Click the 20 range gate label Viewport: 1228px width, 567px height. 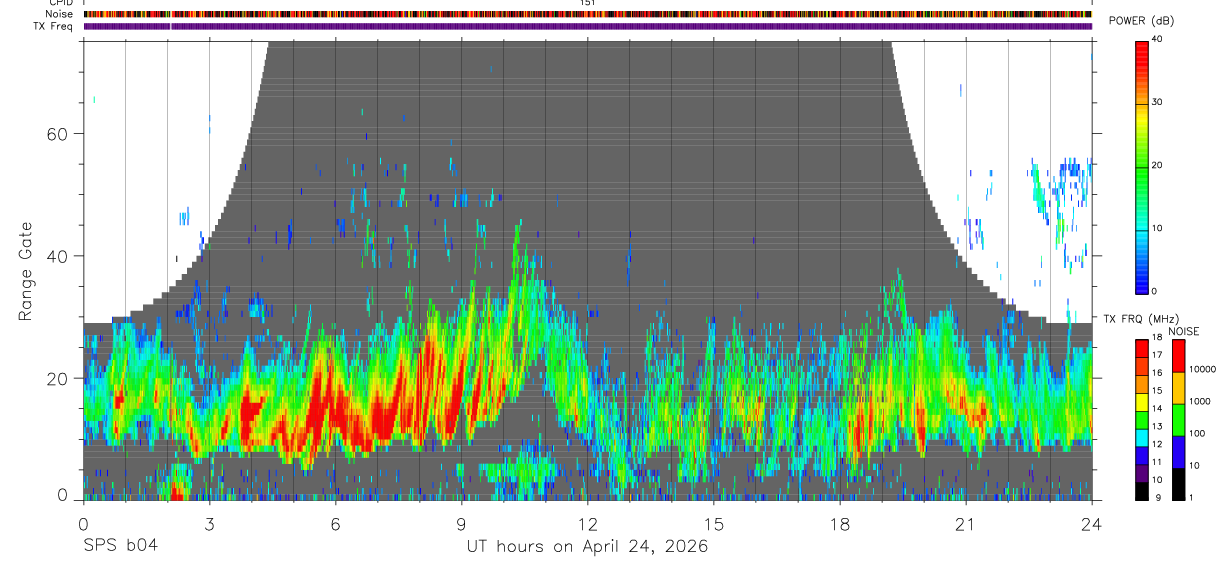coord(62,378)
